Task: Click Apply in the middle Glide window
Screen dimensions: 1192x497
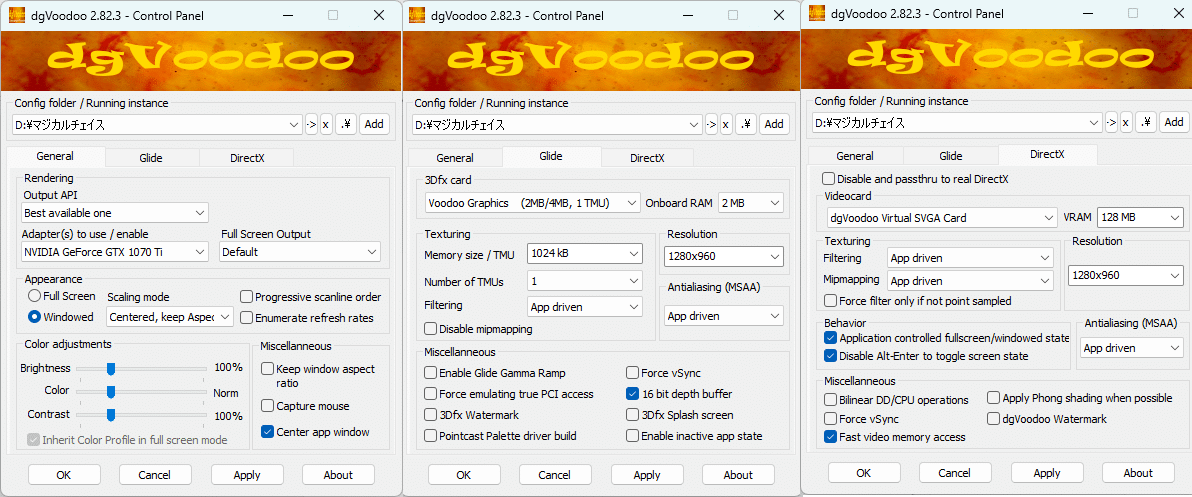Action: coord(647,475)
